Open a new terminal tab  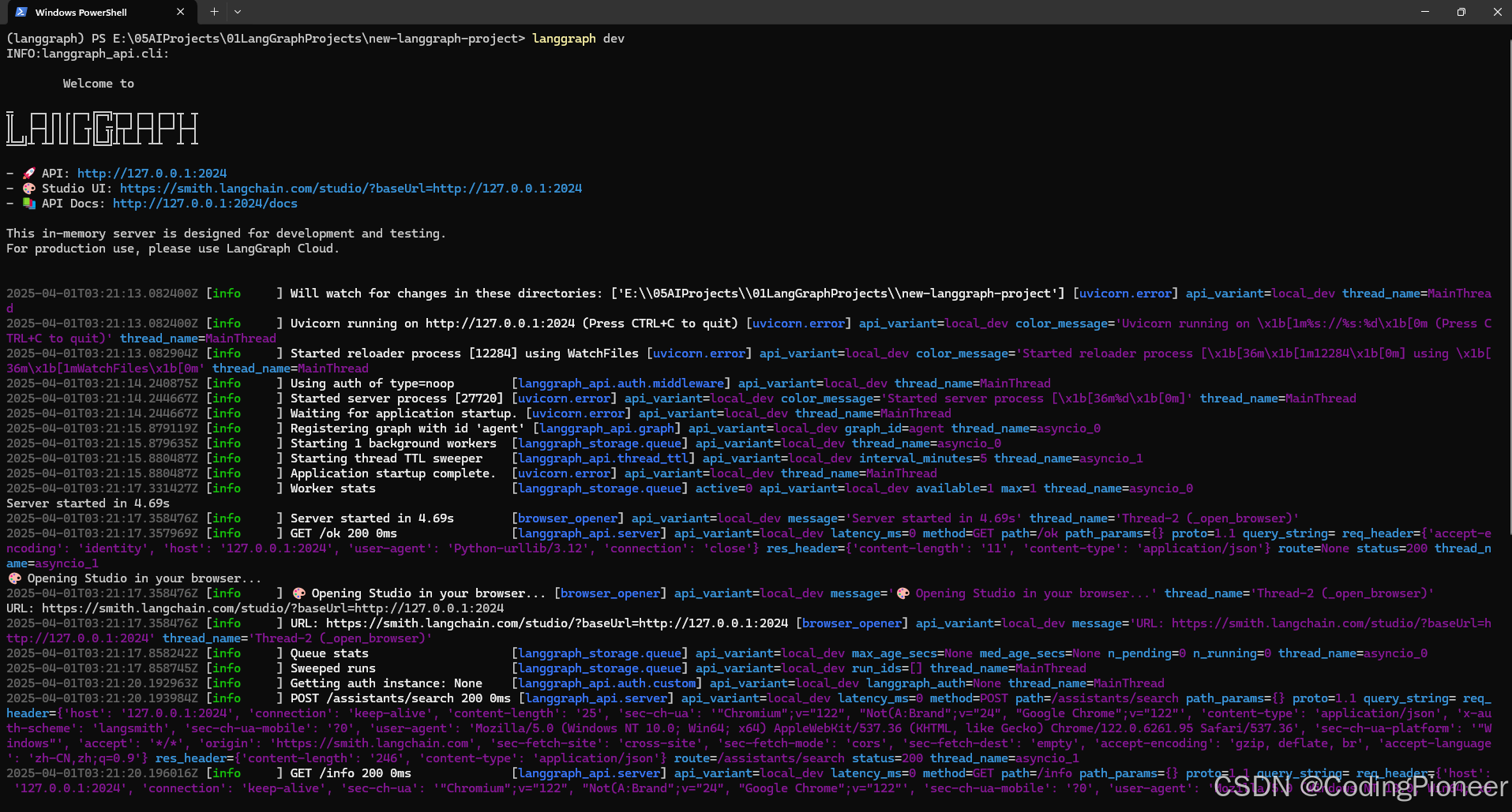[x=214, y=12]
